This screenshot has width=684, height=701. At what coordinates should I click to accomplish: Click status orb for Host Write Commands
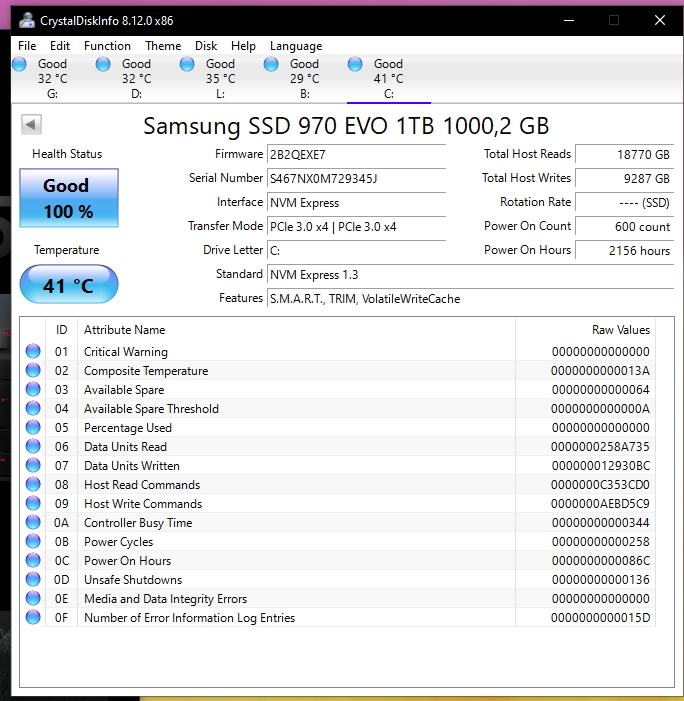[x=33, y=503]
